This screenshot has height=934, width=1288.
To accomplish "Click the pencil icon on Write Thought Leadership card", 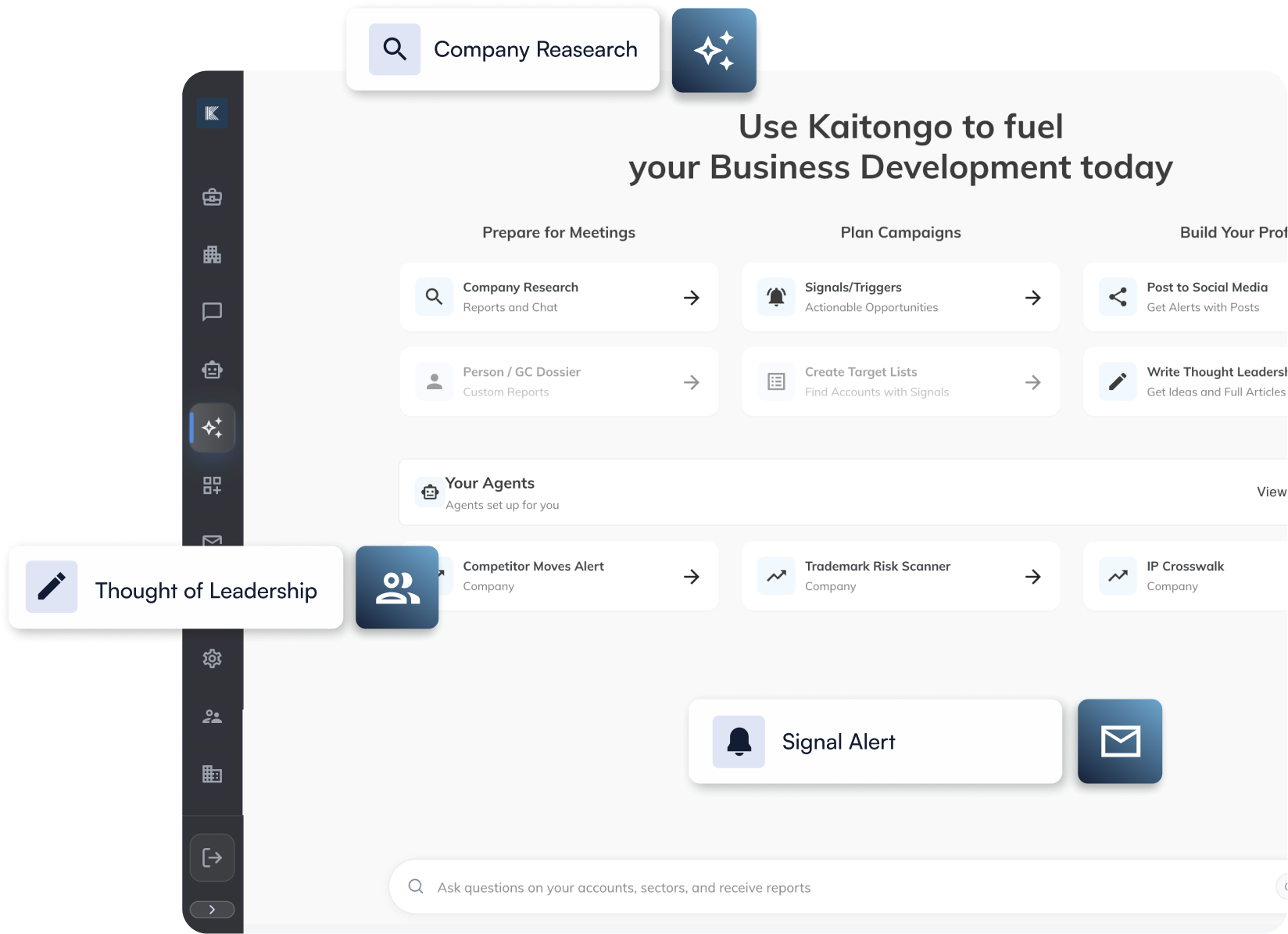I will (1118, 381).
